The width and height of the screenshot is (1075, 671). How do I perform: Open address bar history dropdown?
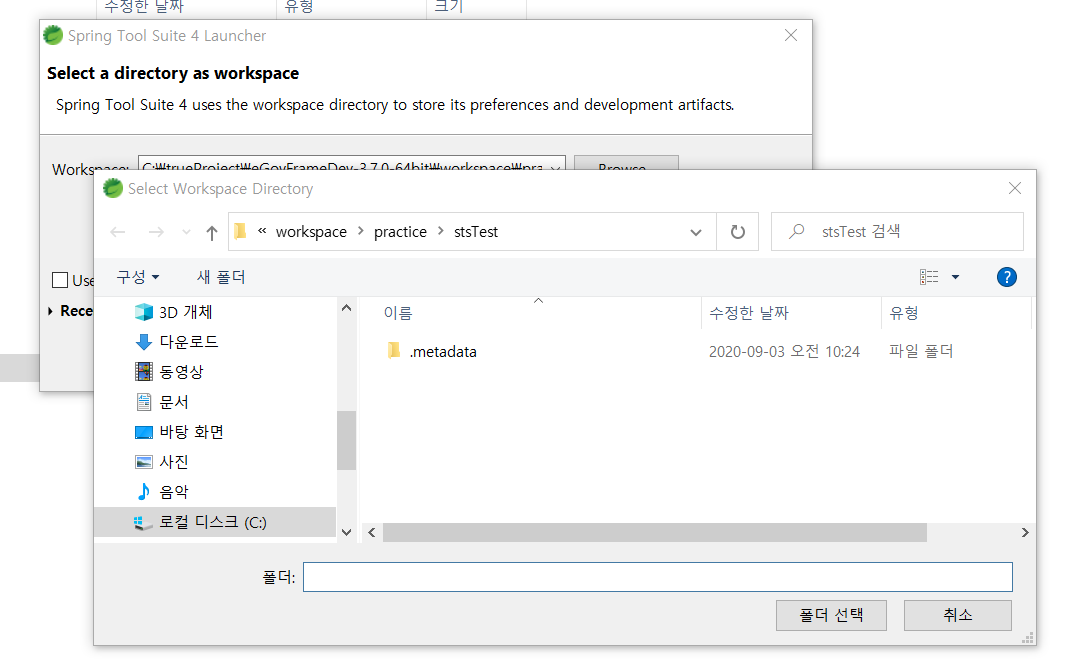click(696, 232)
